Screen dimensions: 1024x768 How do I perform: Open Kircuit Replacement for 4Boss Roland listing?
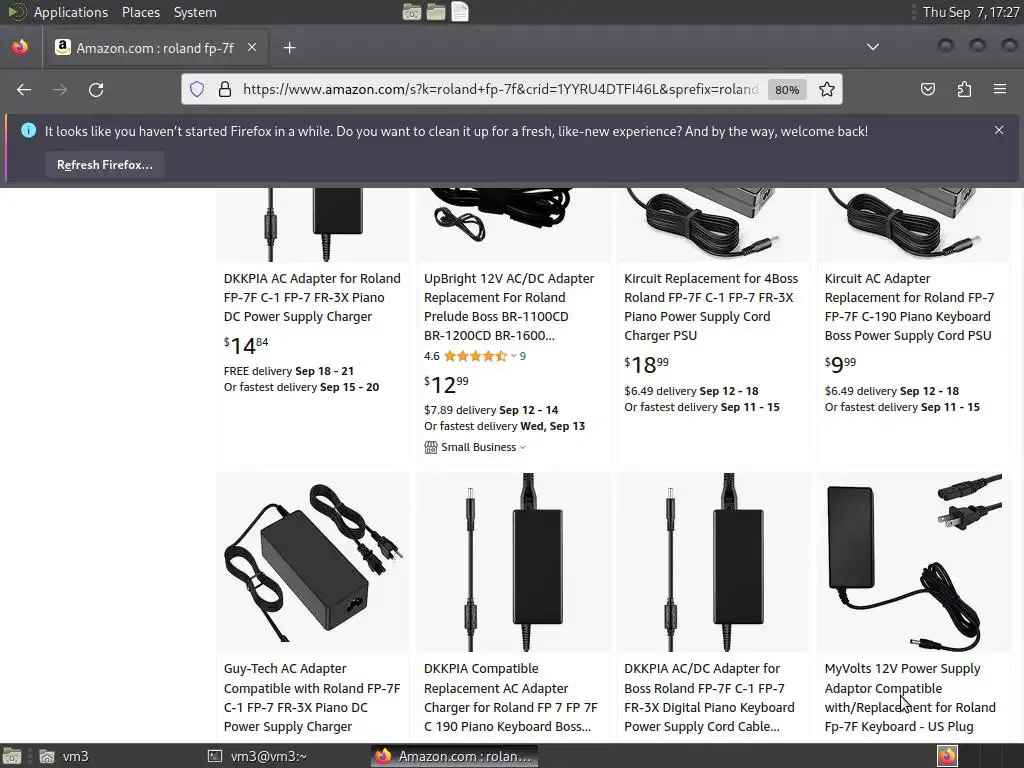click(711, 307)
